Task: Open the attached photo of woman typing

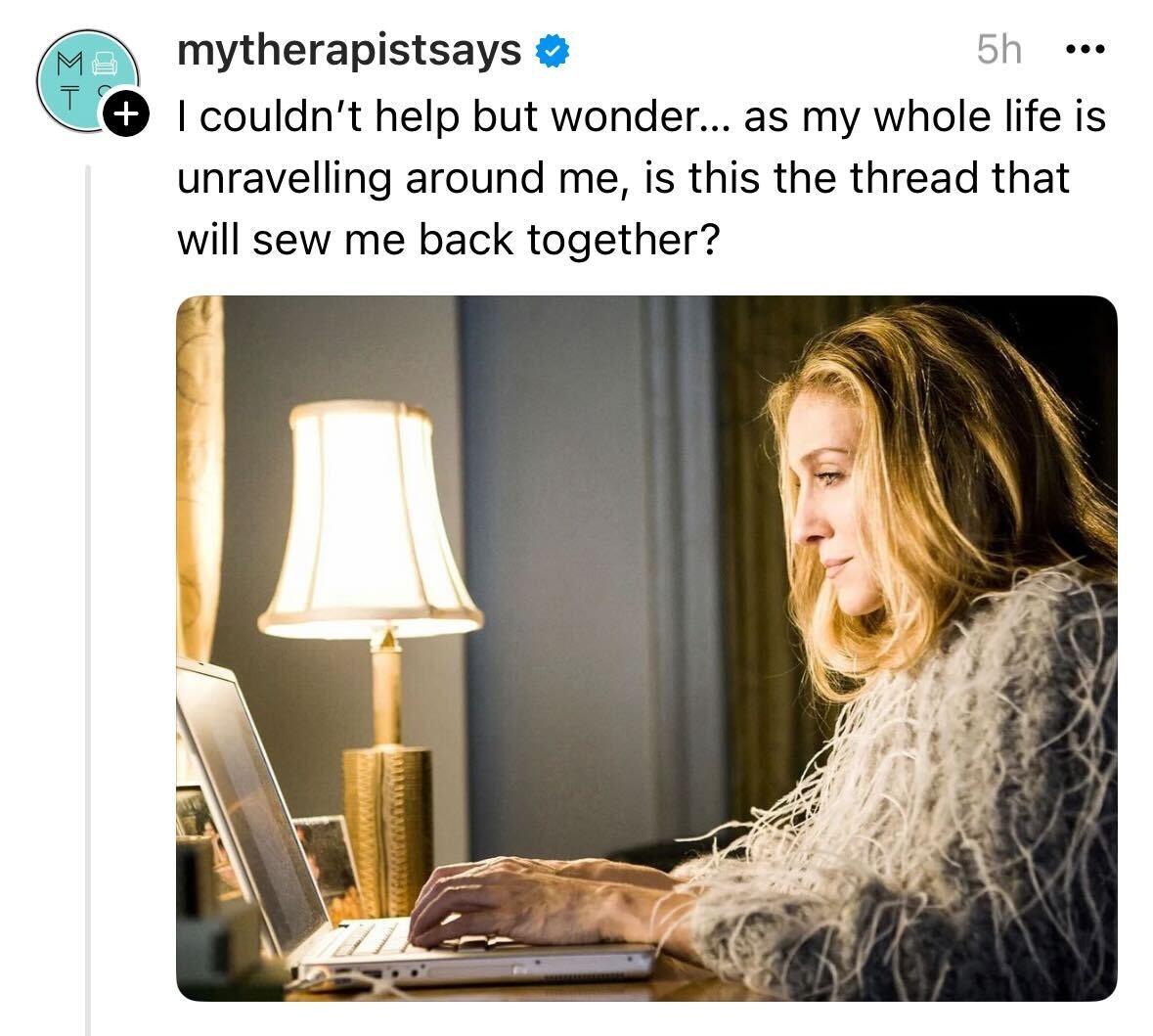Action: point(646,649)
